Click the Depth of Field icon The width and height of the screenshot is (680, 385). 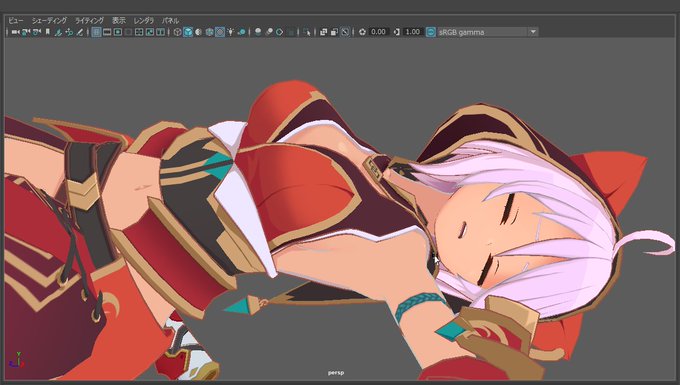(291, 32)
